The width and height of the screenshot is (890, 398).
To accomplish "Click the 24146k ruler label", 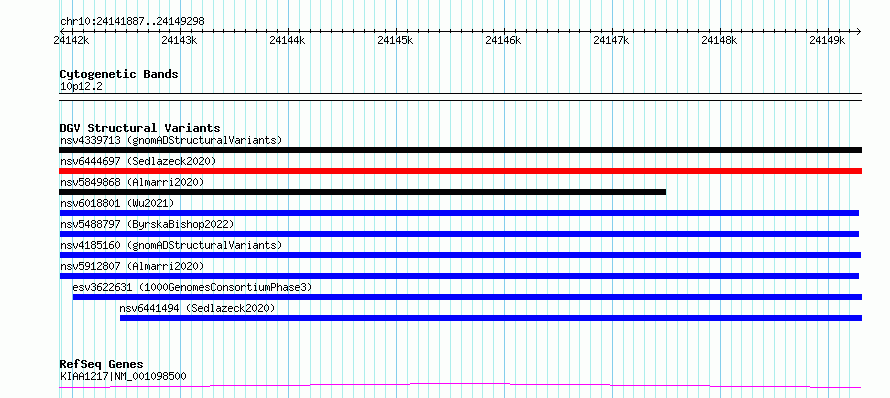I will pos(503,40).
